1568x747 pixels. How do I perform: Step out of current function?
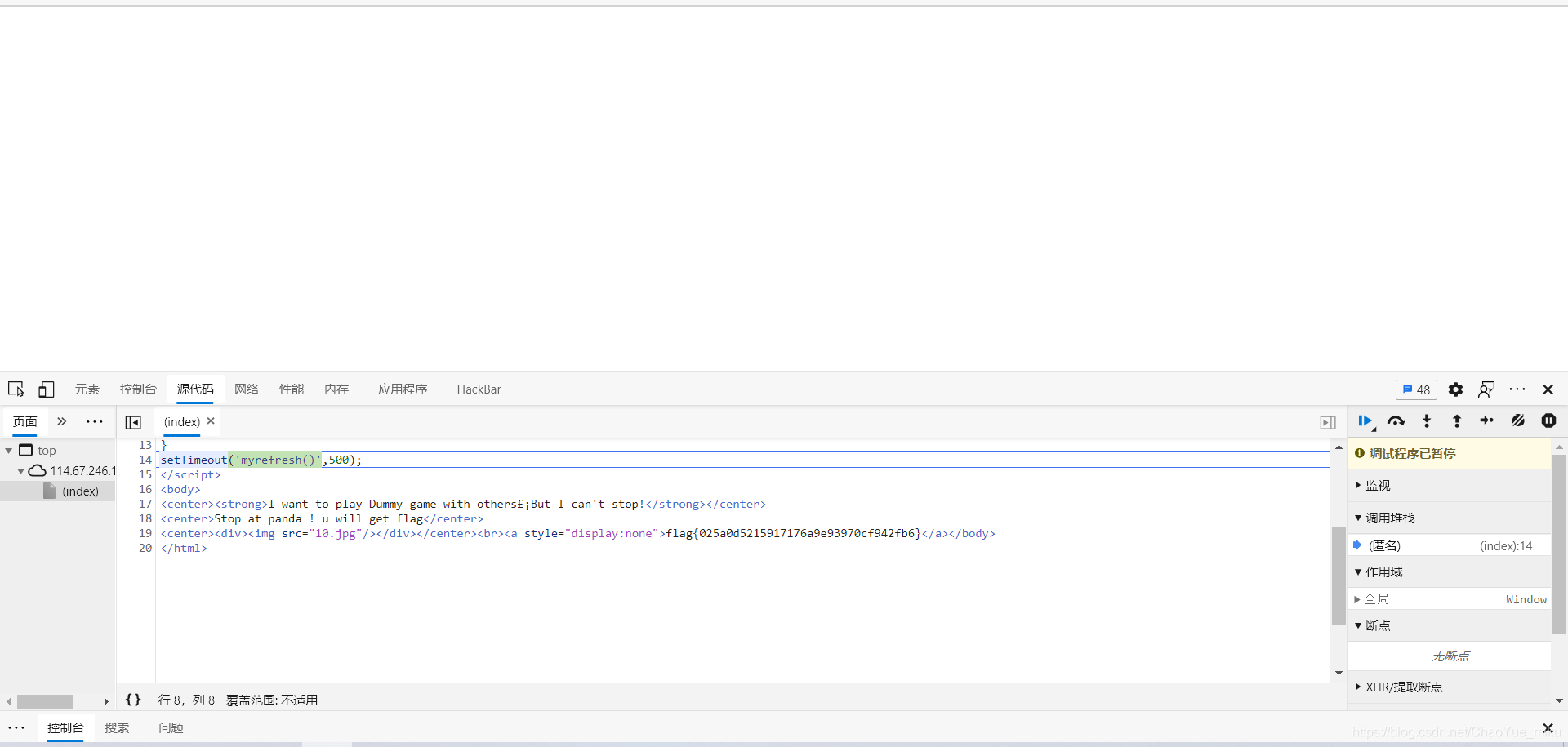click(x=1456, y=421)
